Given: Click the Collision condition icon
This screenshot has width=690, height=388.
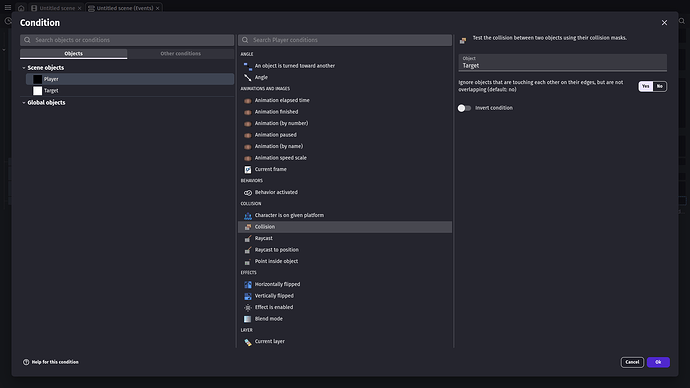Looking at the screenshot, I should pyautogui.click(x=248, y=227).
